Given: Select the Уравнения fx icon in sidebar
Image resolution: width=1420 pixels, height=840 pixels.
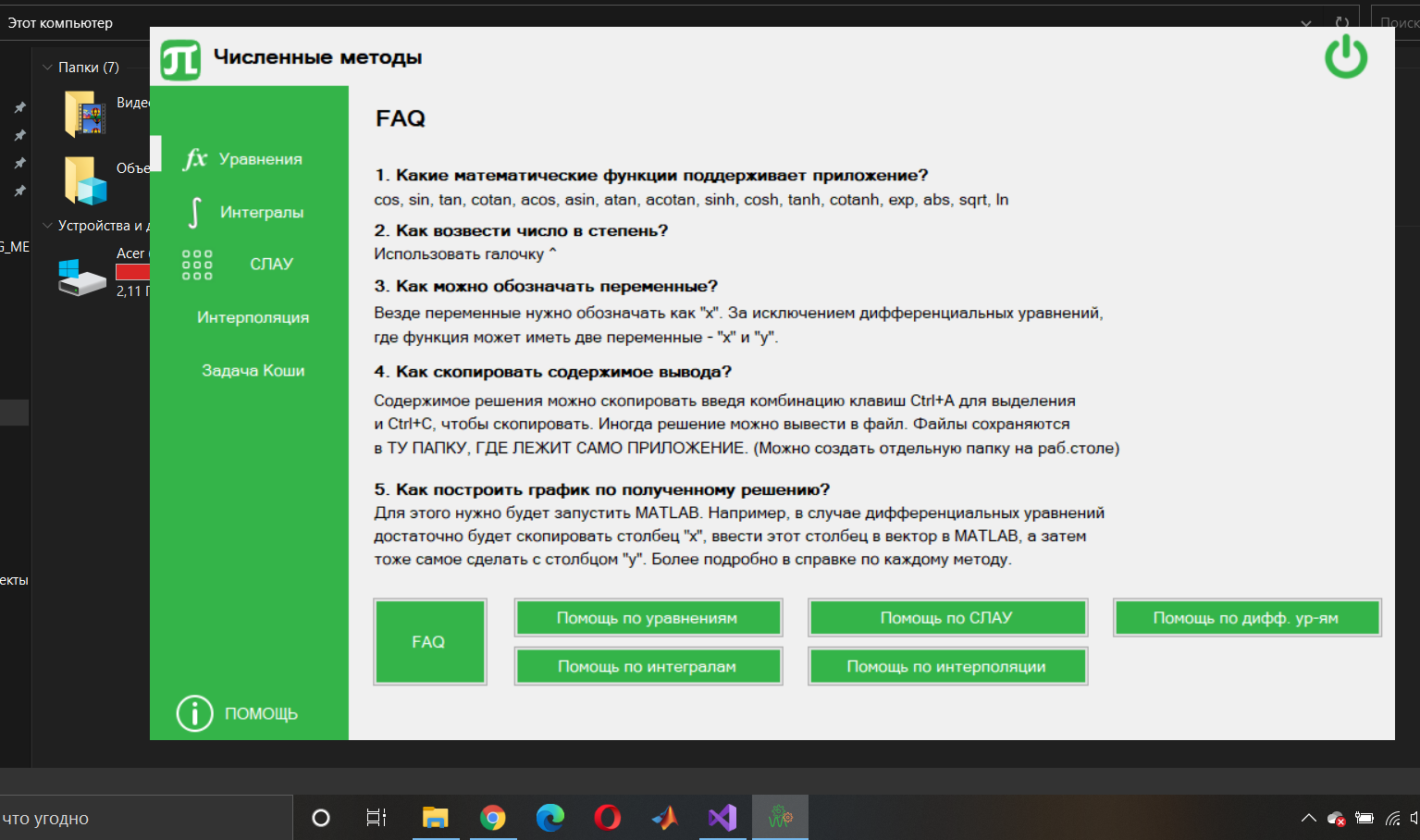Looking at the screenshot, I should [194, 158].
